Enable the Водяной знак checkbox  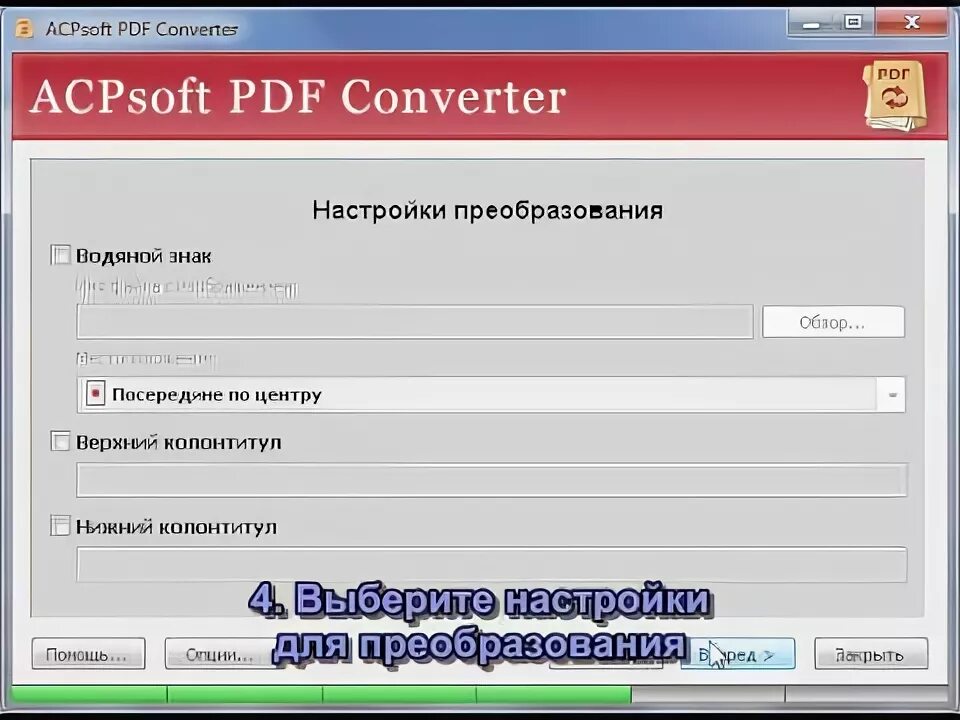60,255
